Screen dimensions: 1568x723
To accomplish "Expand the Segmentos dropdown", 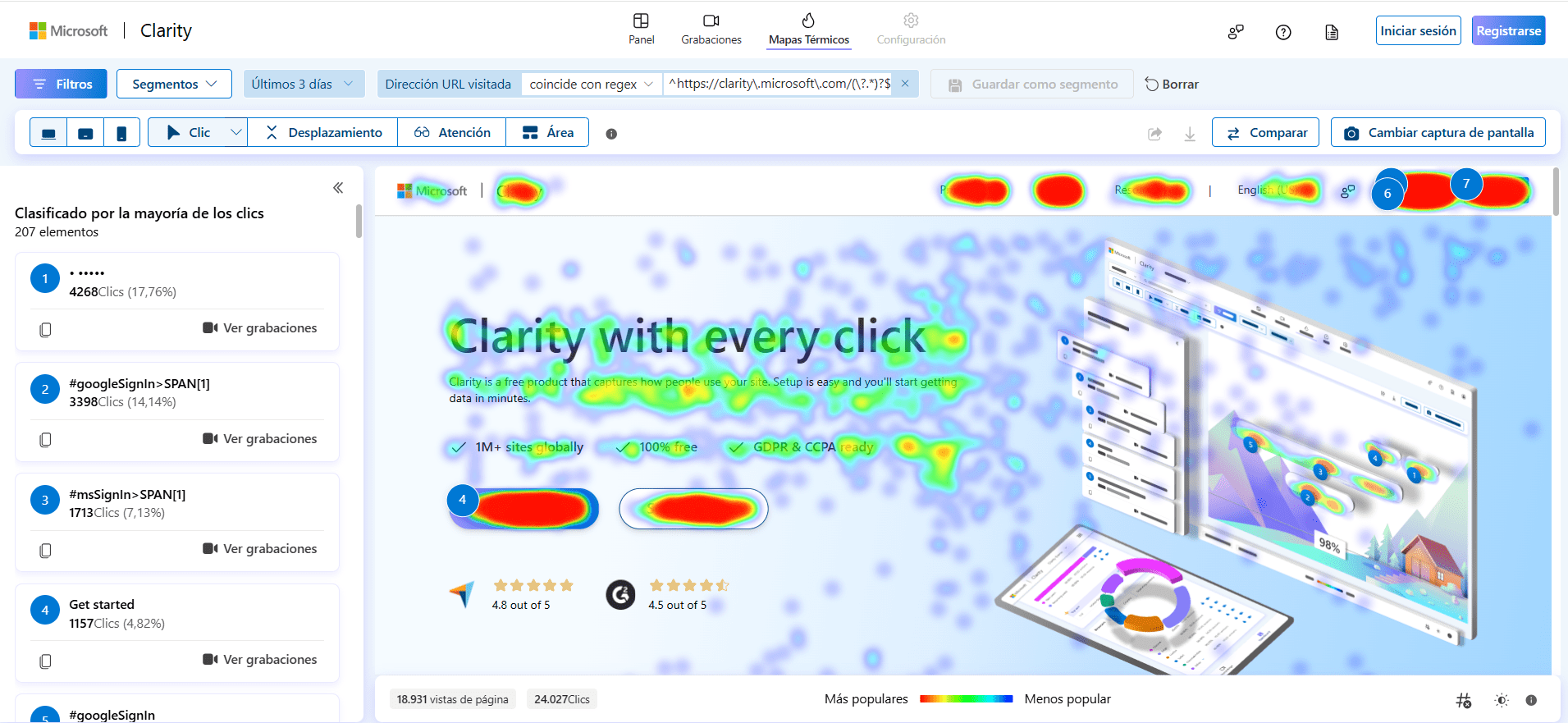I will [174, 84].
